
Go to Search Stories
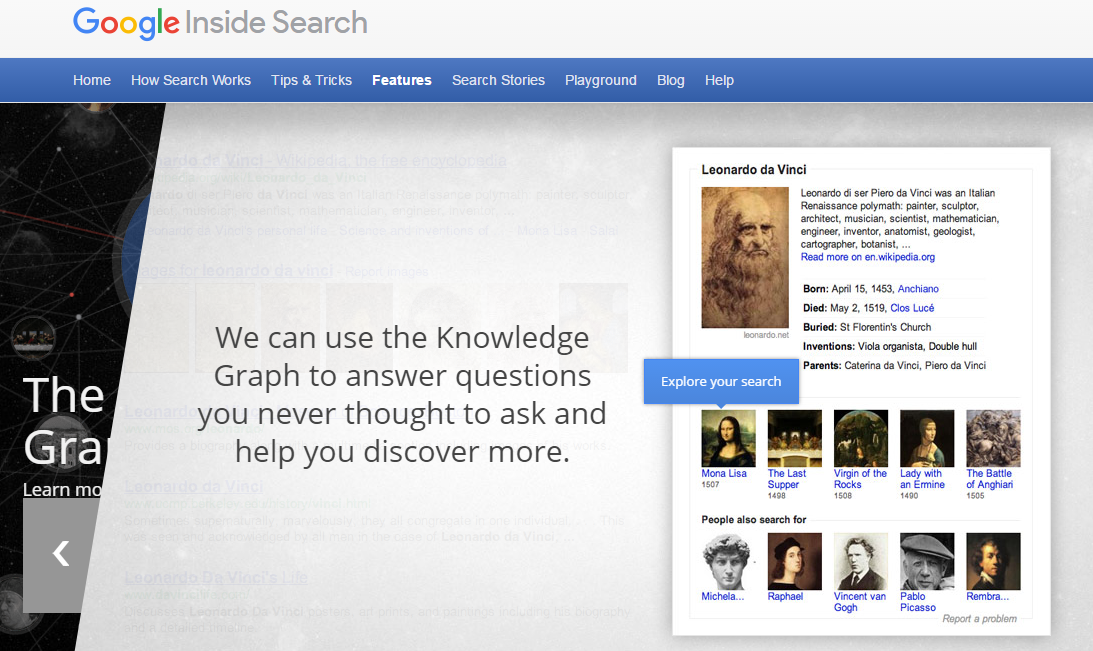tap(498, 80)
